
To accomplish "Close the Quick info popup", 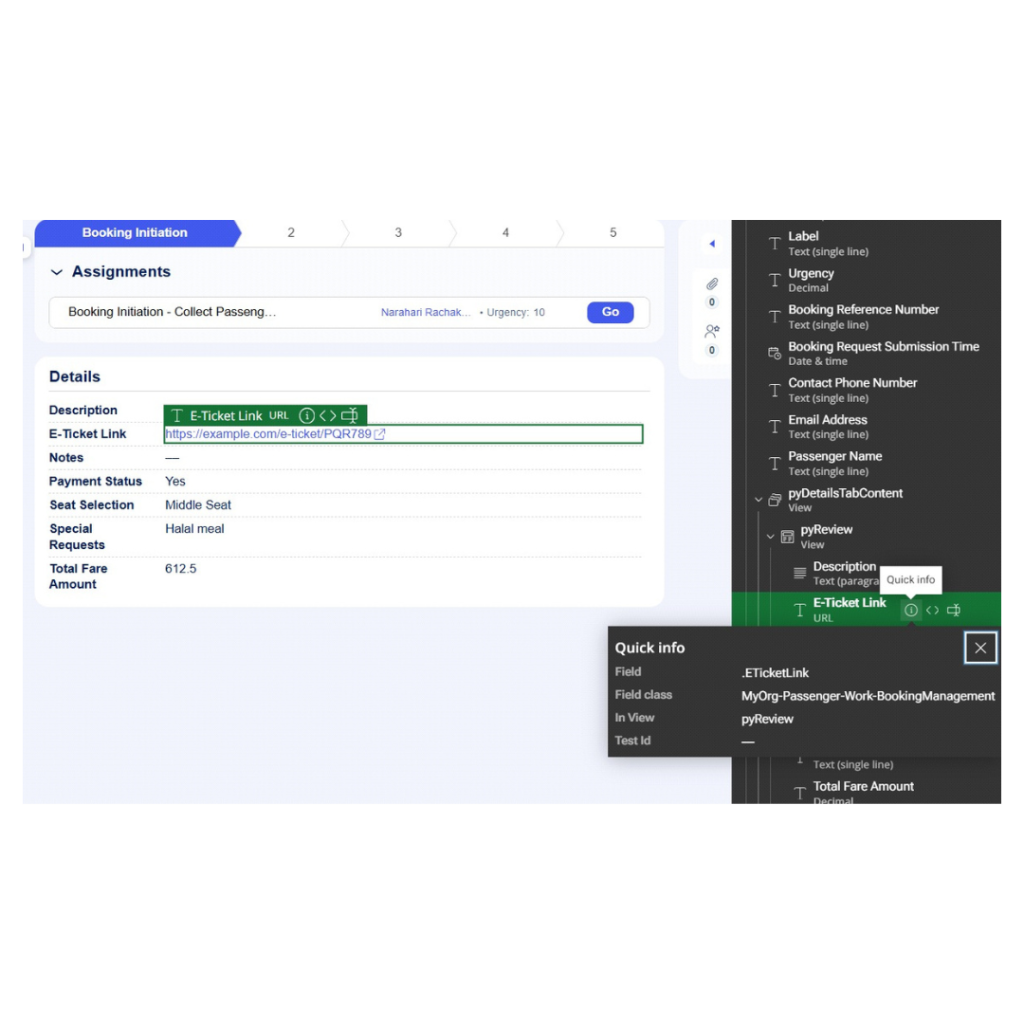I will click(980, 648).
